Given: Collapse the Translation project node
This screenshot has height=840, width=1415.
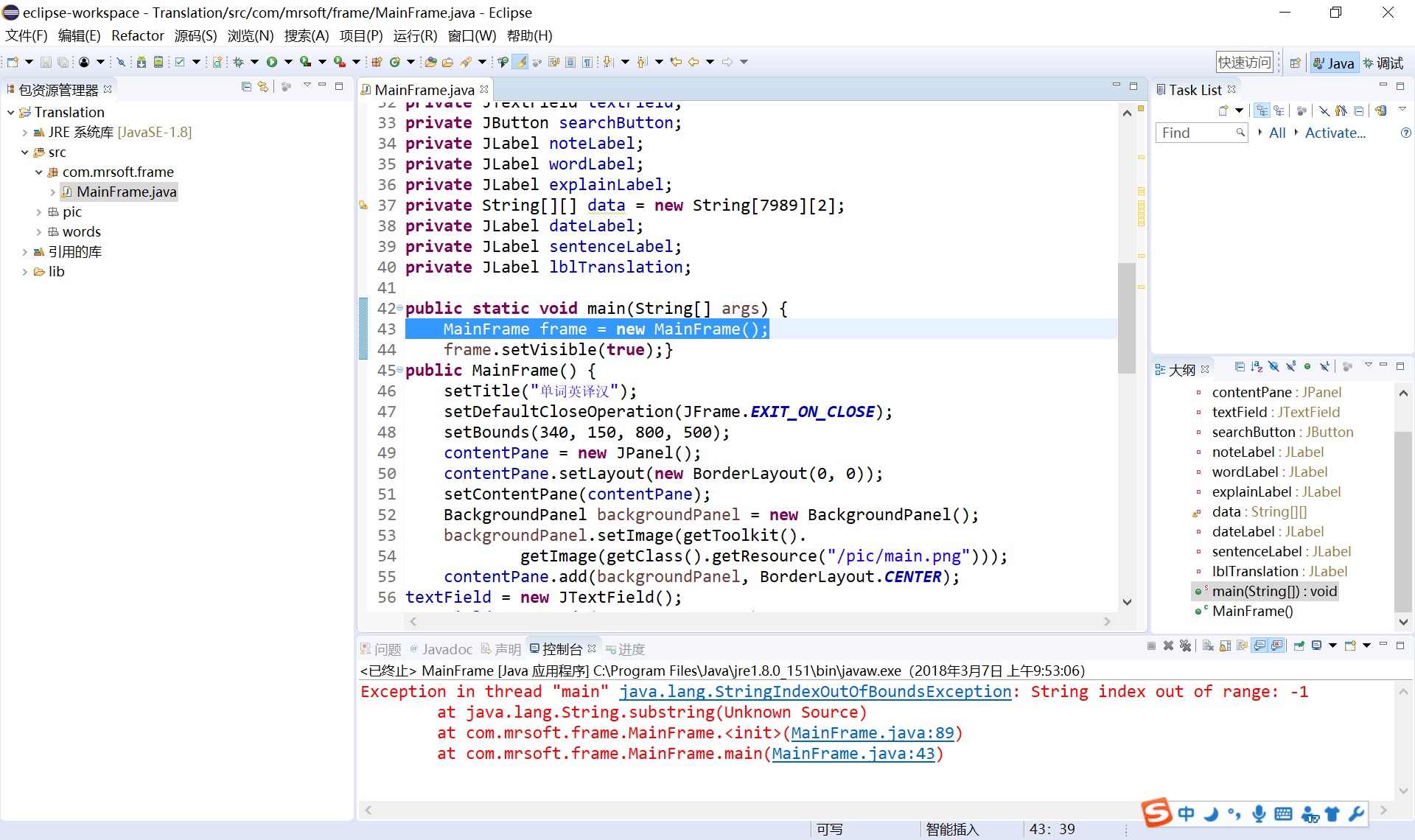Looking at the screenshot, I should 10,112.
